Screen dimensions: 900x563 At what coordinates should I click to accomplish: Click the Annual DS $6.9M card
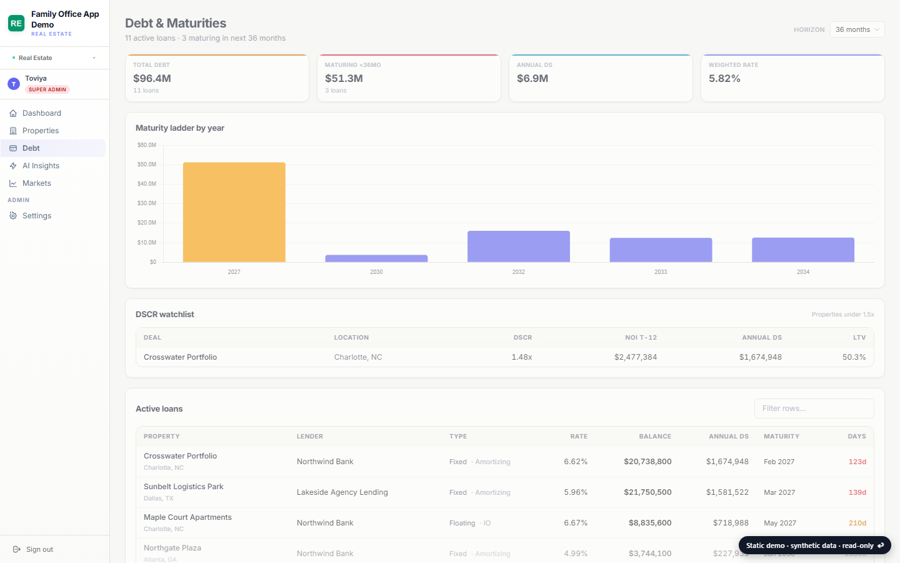click(600, 78)
